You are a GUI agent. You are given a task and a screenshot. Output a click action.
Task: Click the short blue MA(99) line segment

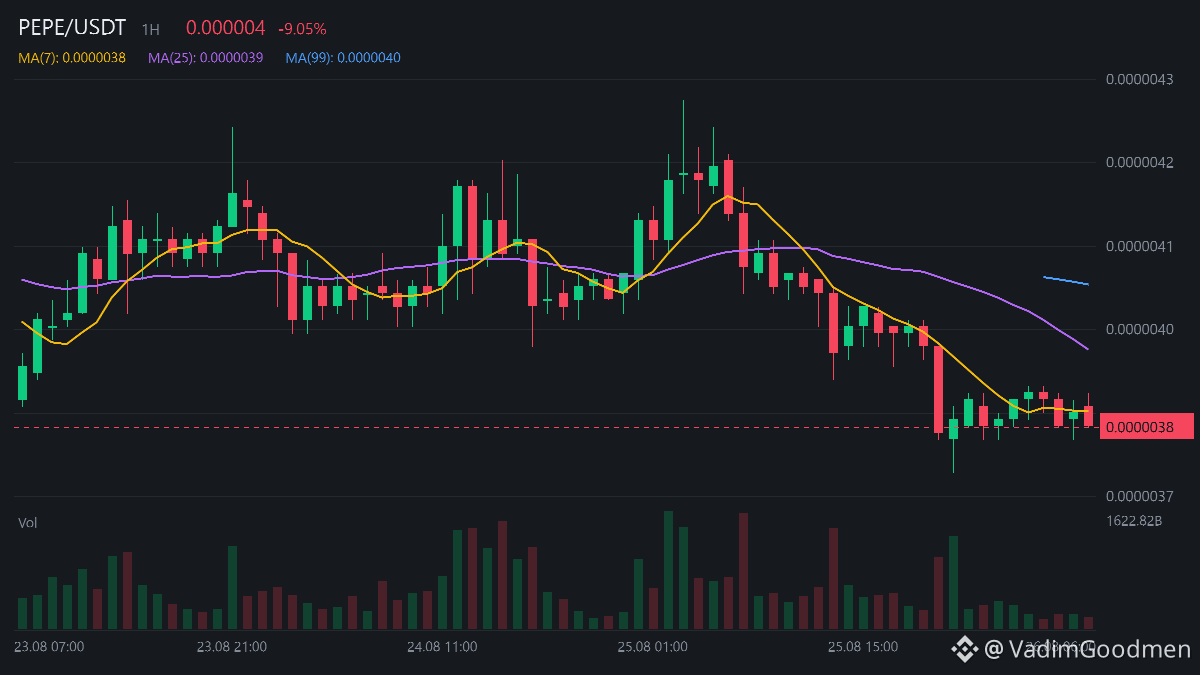tap(1066, 281)
